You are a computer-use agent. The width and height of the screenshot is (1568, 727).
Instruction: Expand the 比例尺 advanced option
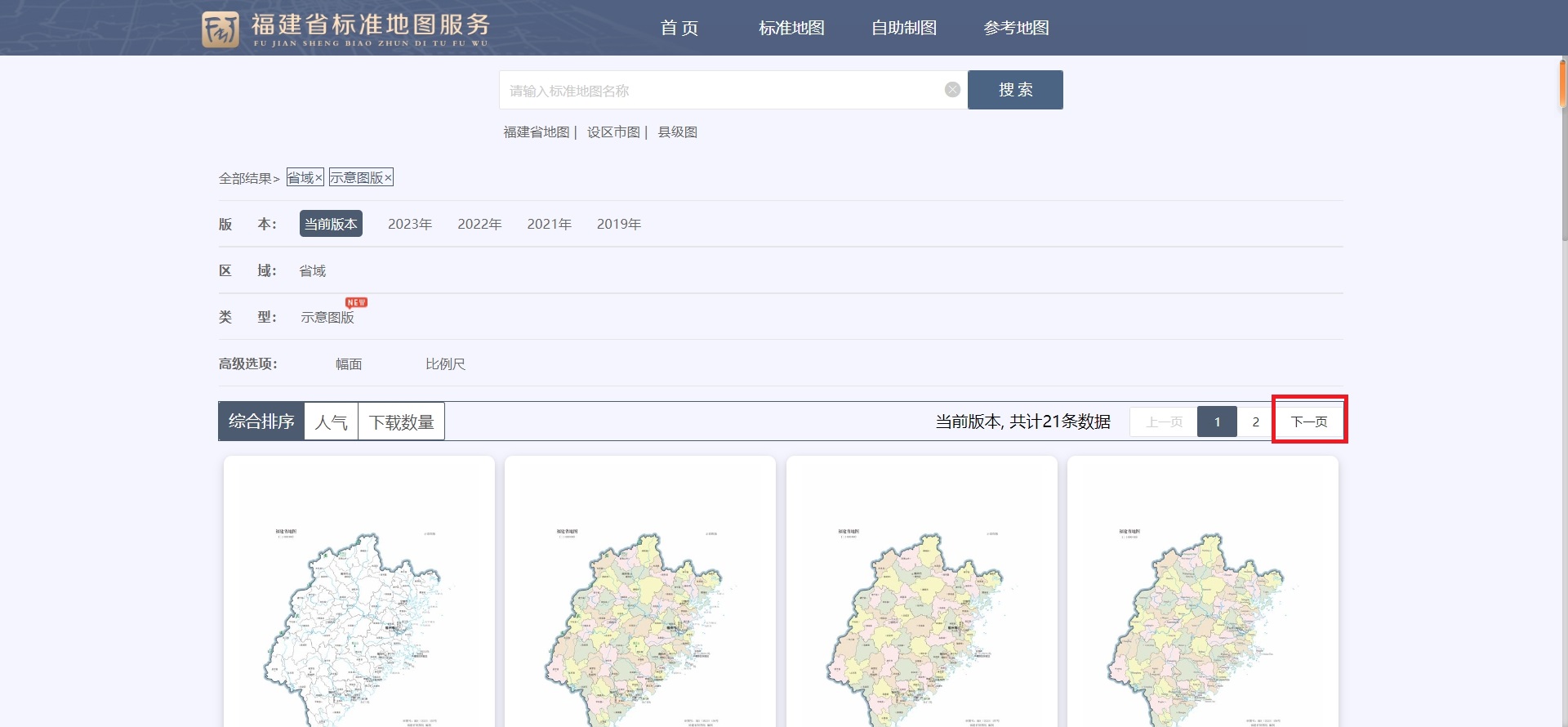(x=445, y=364)
